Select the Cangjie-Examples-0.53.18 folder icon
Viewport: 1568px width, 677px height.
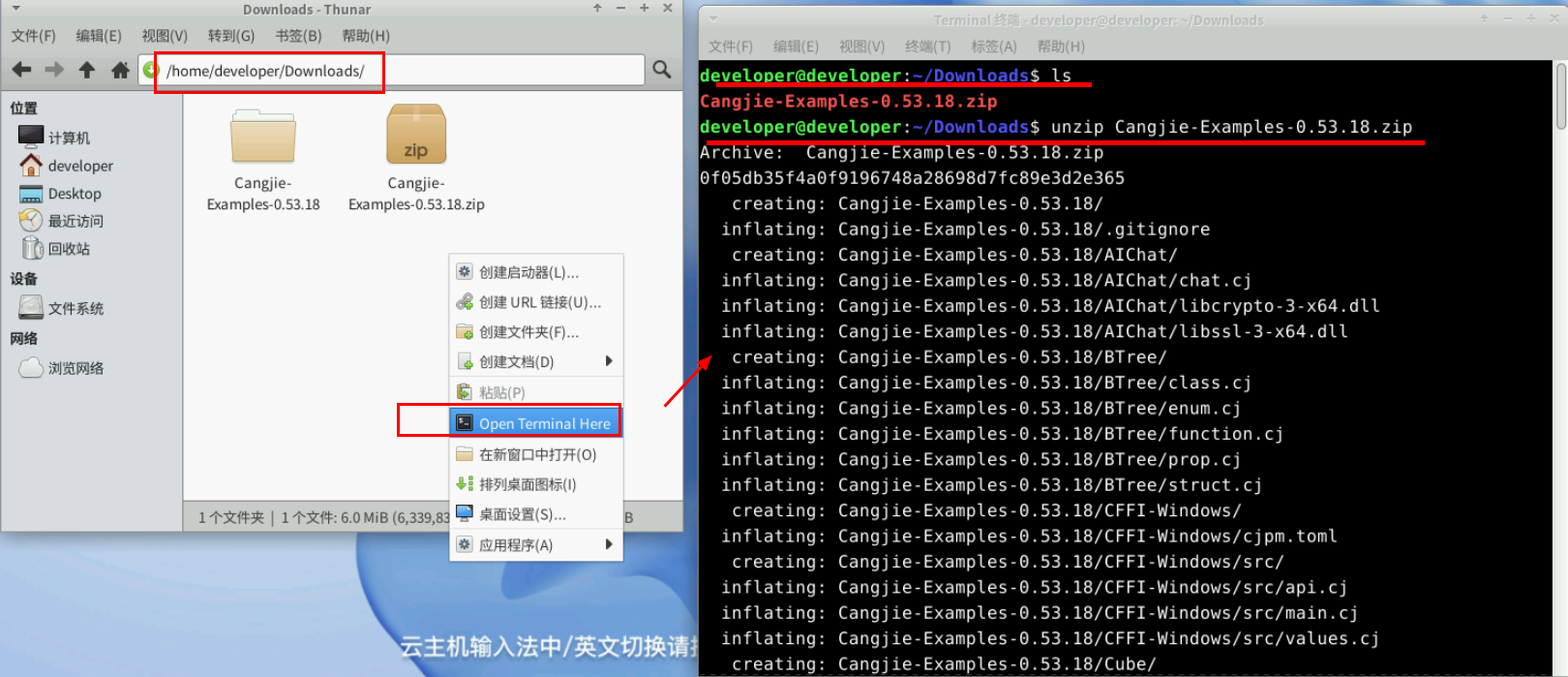coord(263,137)
